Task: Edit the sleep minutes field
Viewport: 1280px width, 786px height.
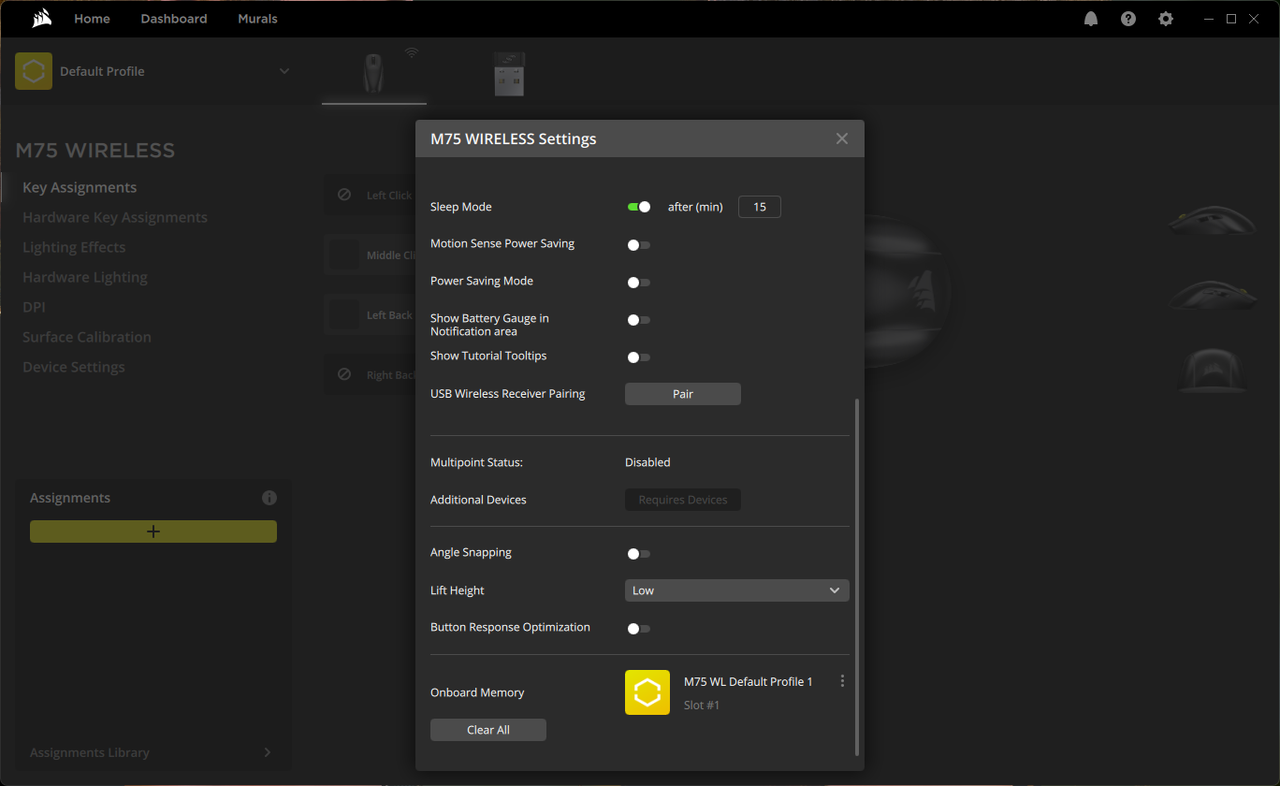Action: (x=759, y=207)
